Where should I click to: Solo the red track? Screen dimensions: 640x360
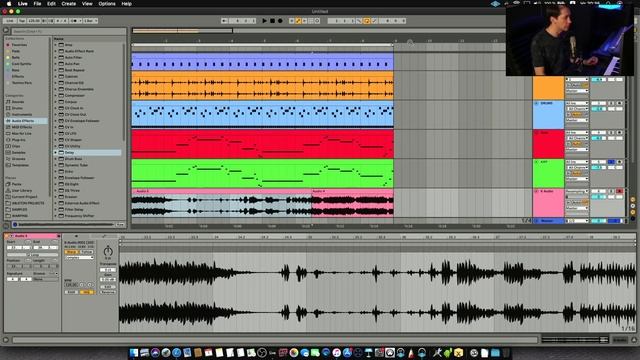click(x=611, y=133)
